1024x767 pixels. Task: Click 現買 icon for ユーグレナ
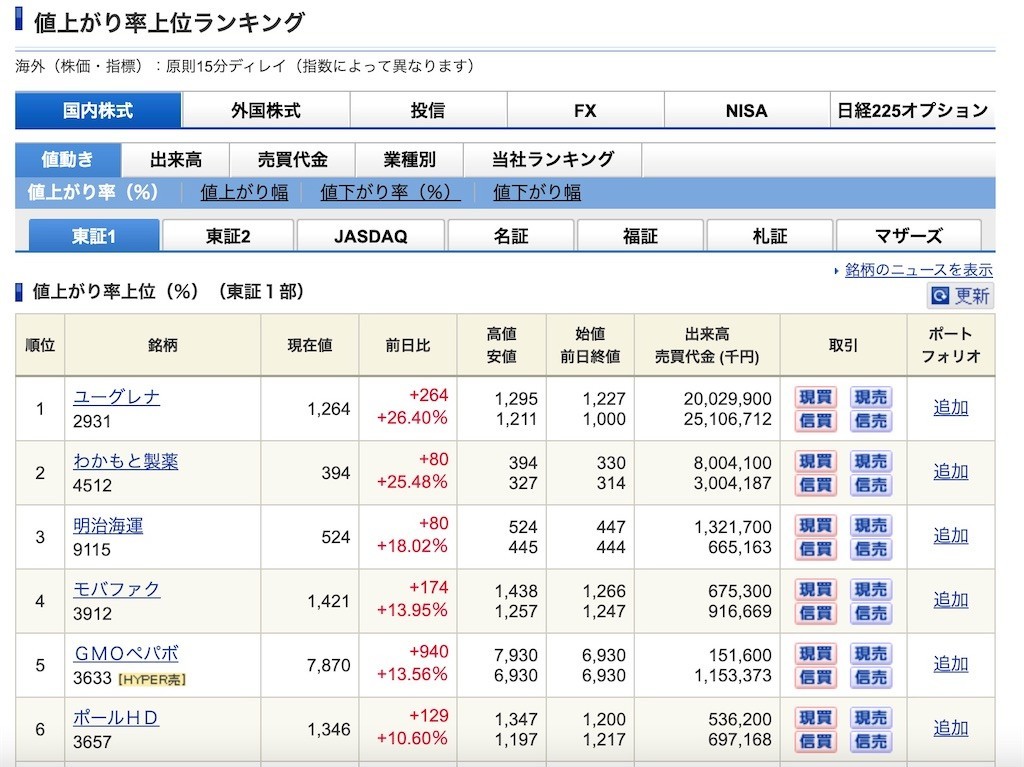[x=816, y=397]
